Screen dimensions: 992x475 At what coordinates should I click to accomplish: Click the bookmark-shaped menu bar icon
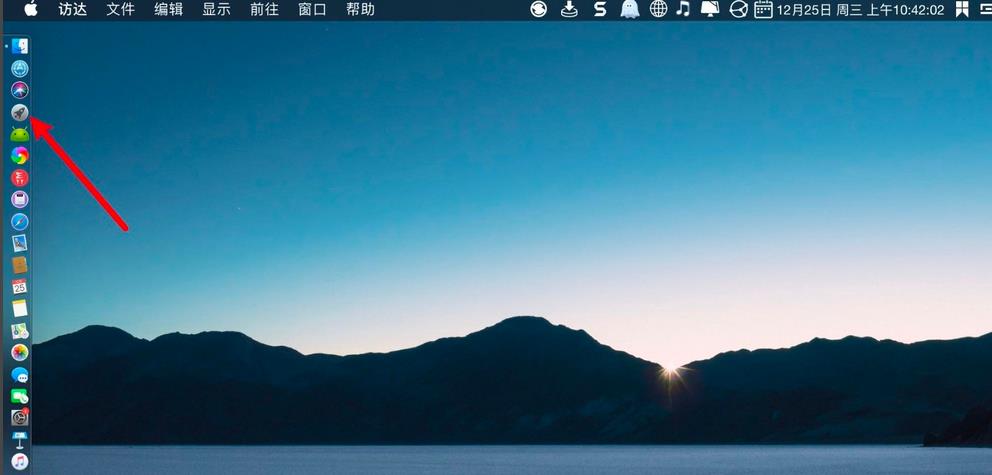pos(962,9)
